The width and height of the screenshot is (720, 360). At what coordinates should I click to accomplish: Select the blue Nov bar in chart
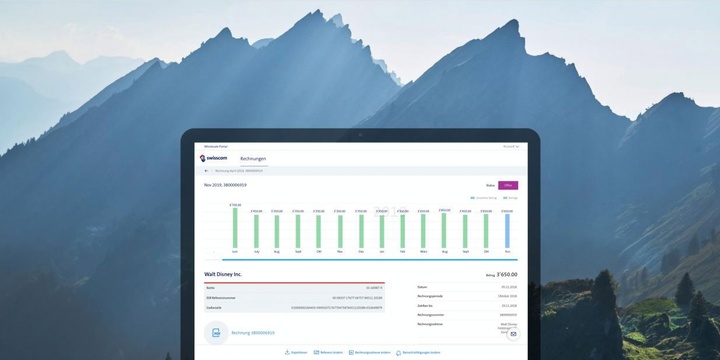507,231
